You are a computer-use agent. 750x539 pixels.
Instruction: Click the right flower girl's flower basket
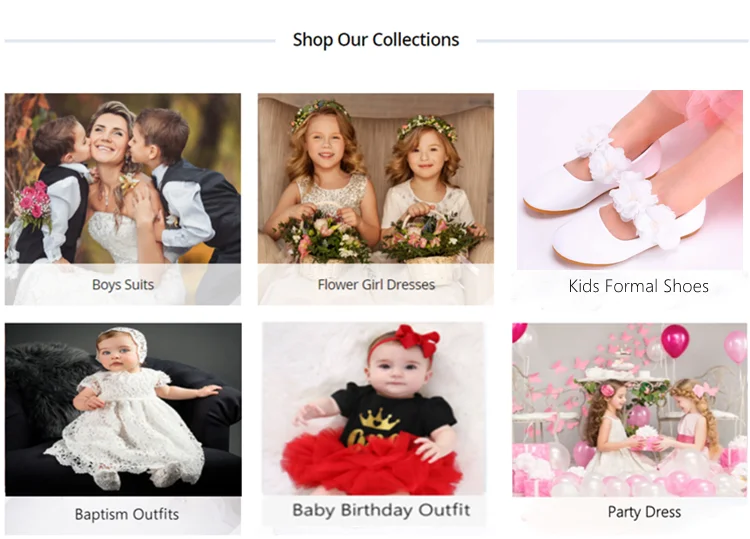[x=433, y=238]
